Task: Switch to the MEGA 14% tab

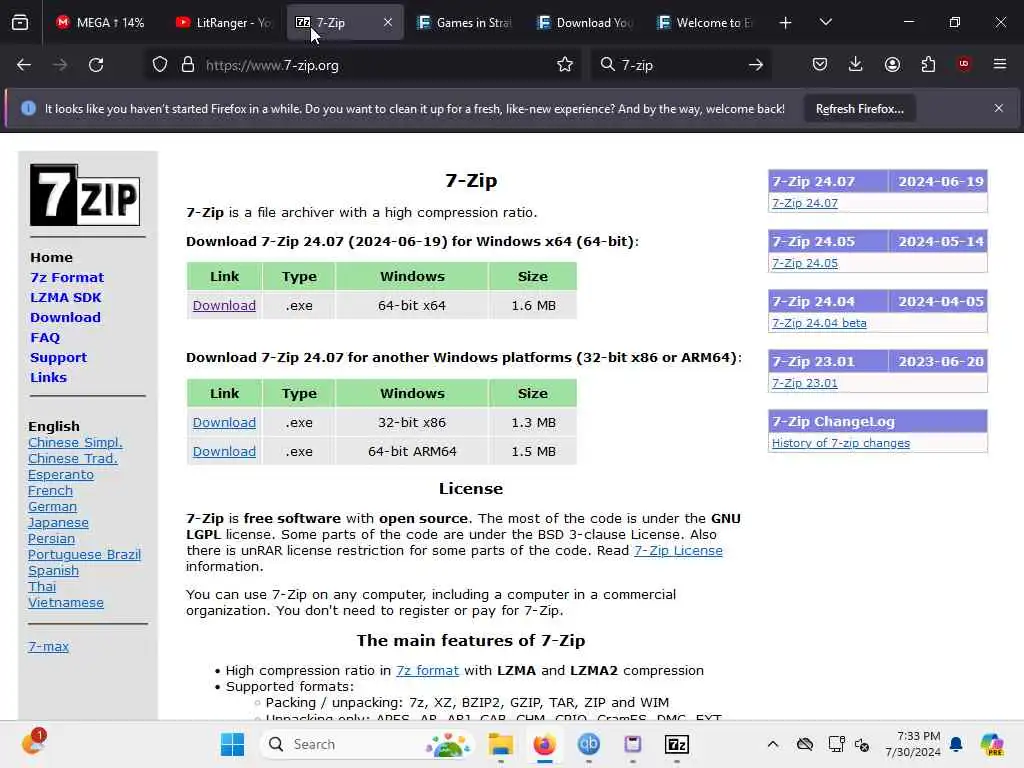Action: [101, 22]
